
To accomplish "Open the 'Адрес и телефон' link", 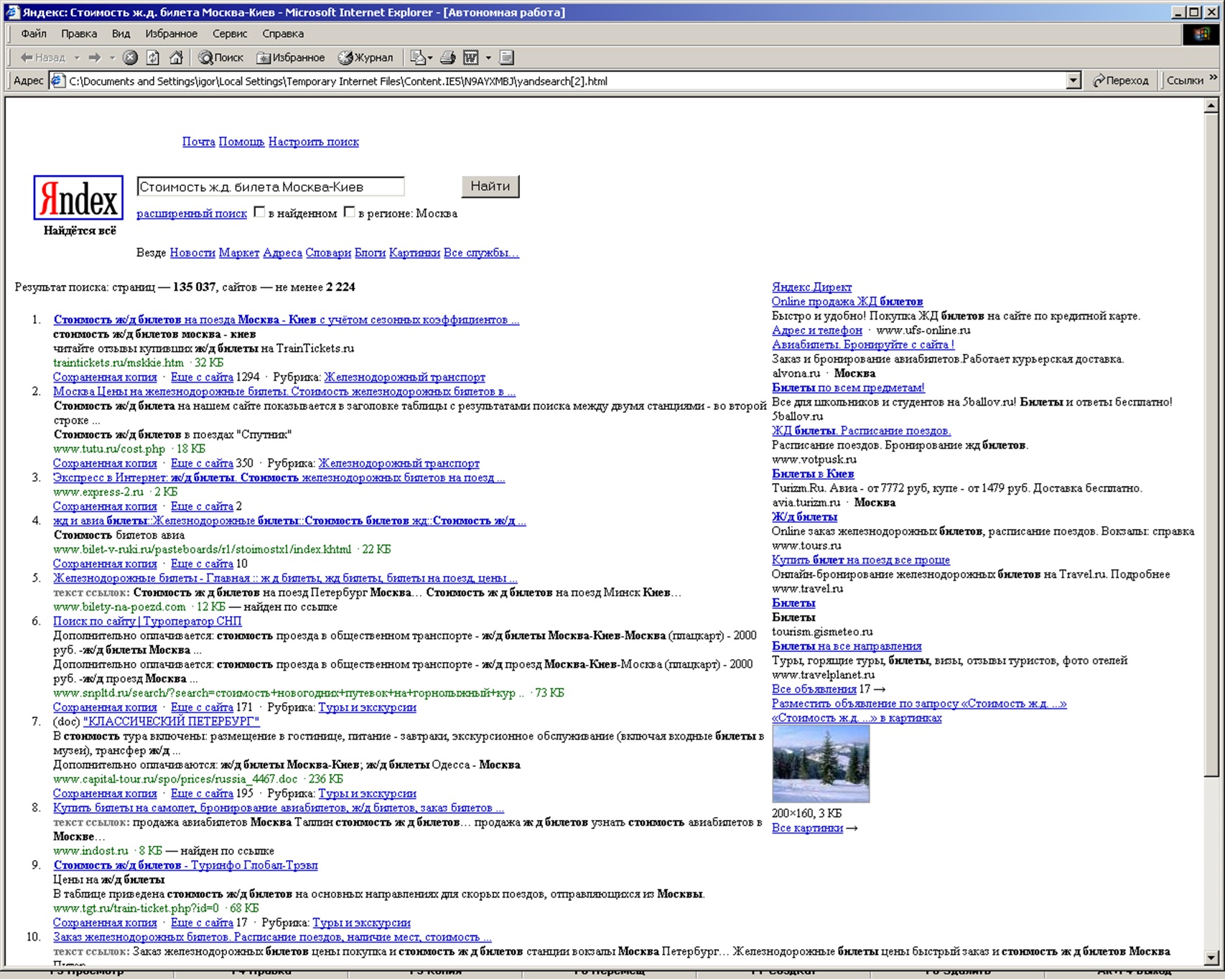I will coord(817,330).
